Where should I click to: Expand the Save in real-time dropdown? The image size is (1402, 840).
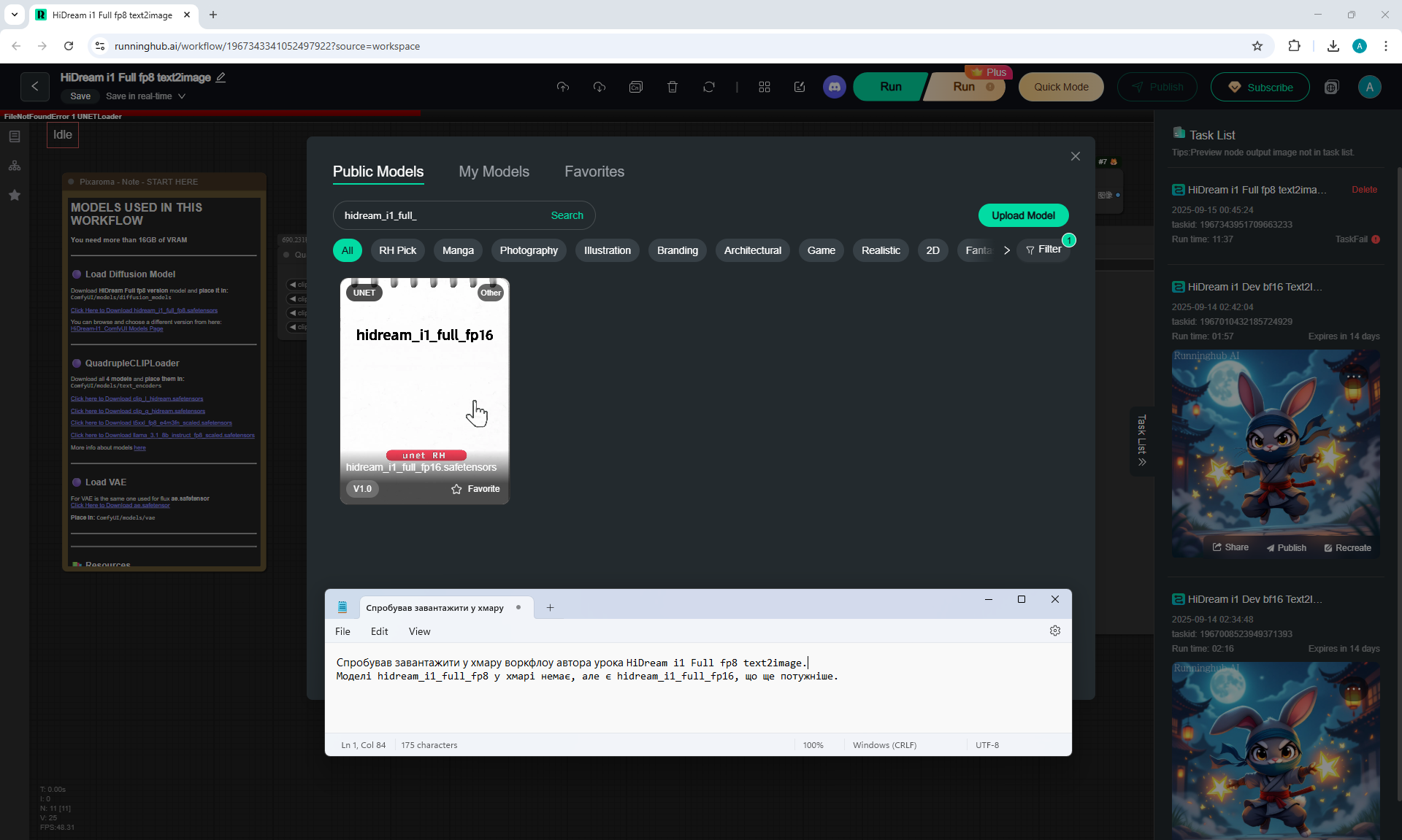tap(182, 96)
